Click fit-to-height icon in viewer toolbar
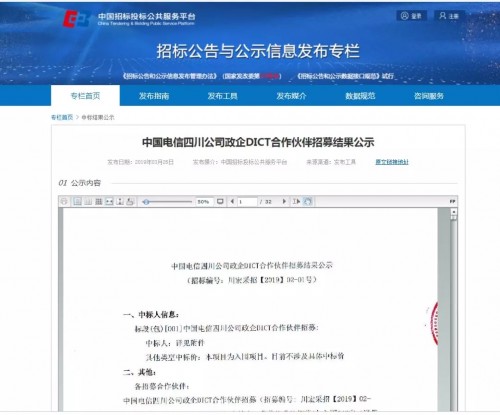 [120, 201]
